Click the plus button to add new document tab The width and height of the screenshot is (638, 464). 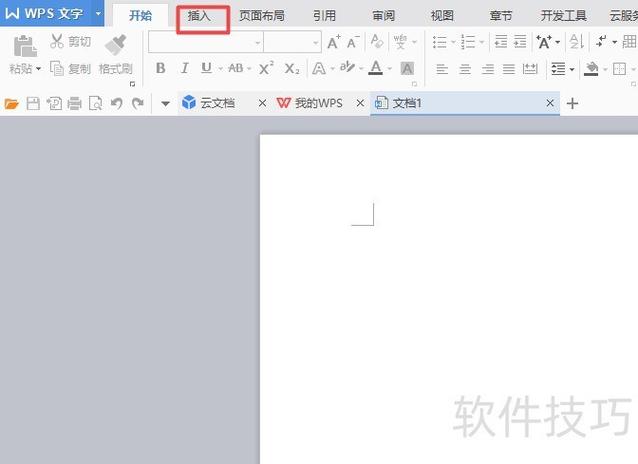tap(572, 104)
